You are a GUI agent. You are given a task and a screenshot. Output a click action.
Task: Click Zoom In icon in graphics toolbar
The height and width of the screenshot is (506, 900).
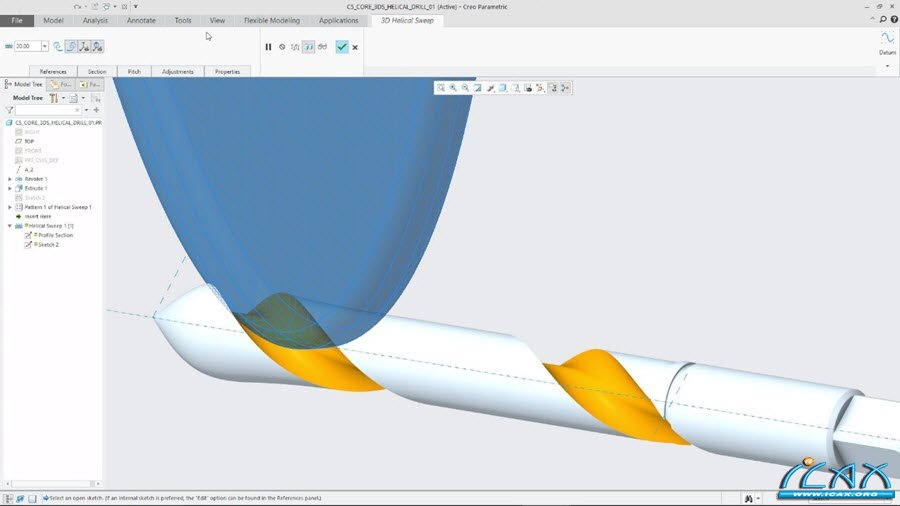tap(453, 88)
